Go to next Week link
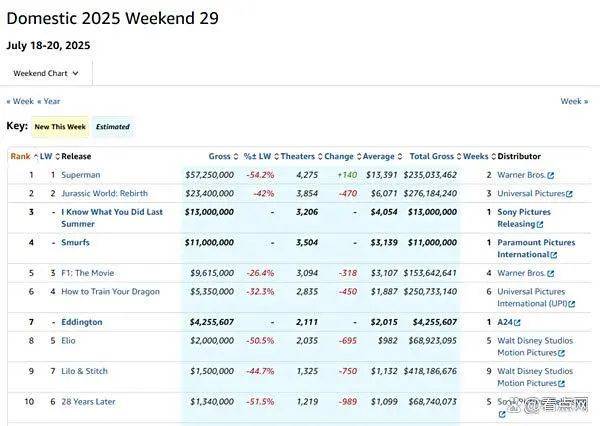Image resolution: width=600 pixels, height=426 pixels. (574, 101)
